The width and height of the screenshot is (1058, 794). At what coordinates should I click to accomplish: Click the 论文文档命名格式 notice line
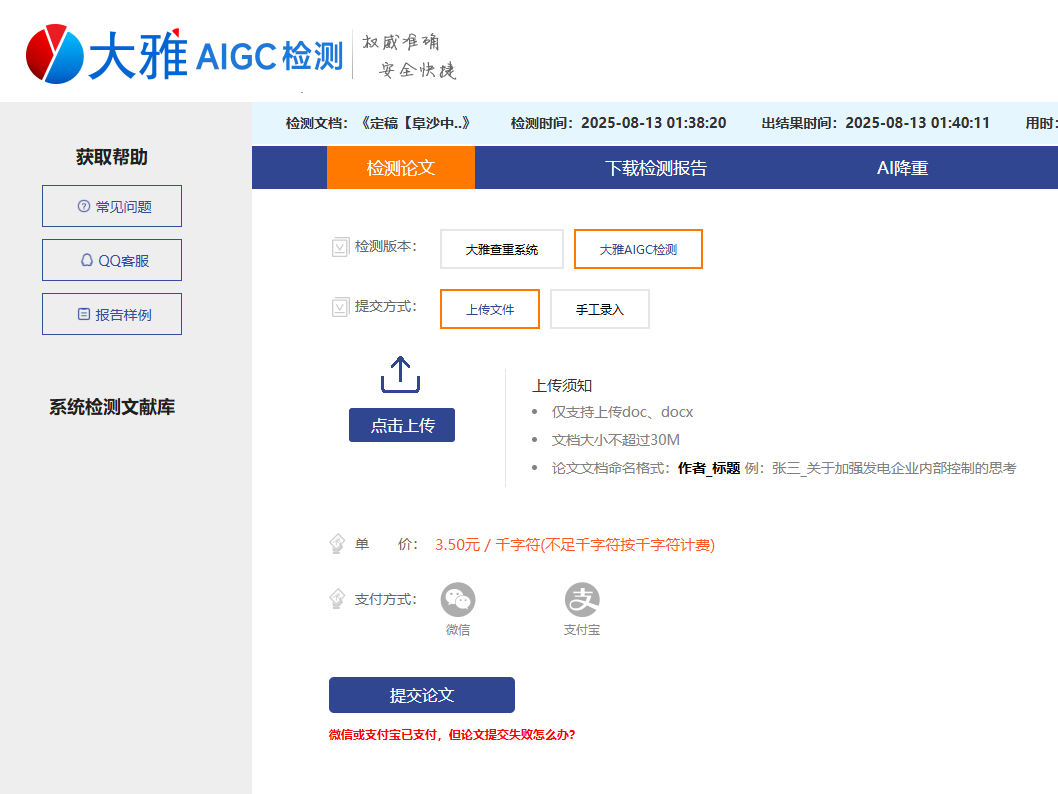tap(784, 468)
